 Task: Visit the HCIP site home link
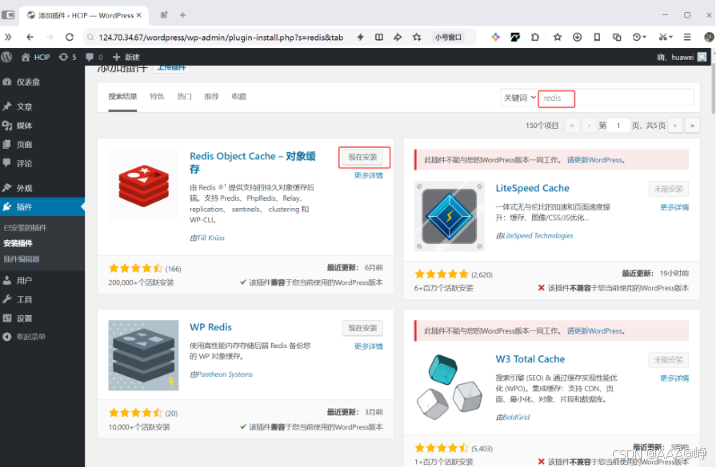coord(36,57)
